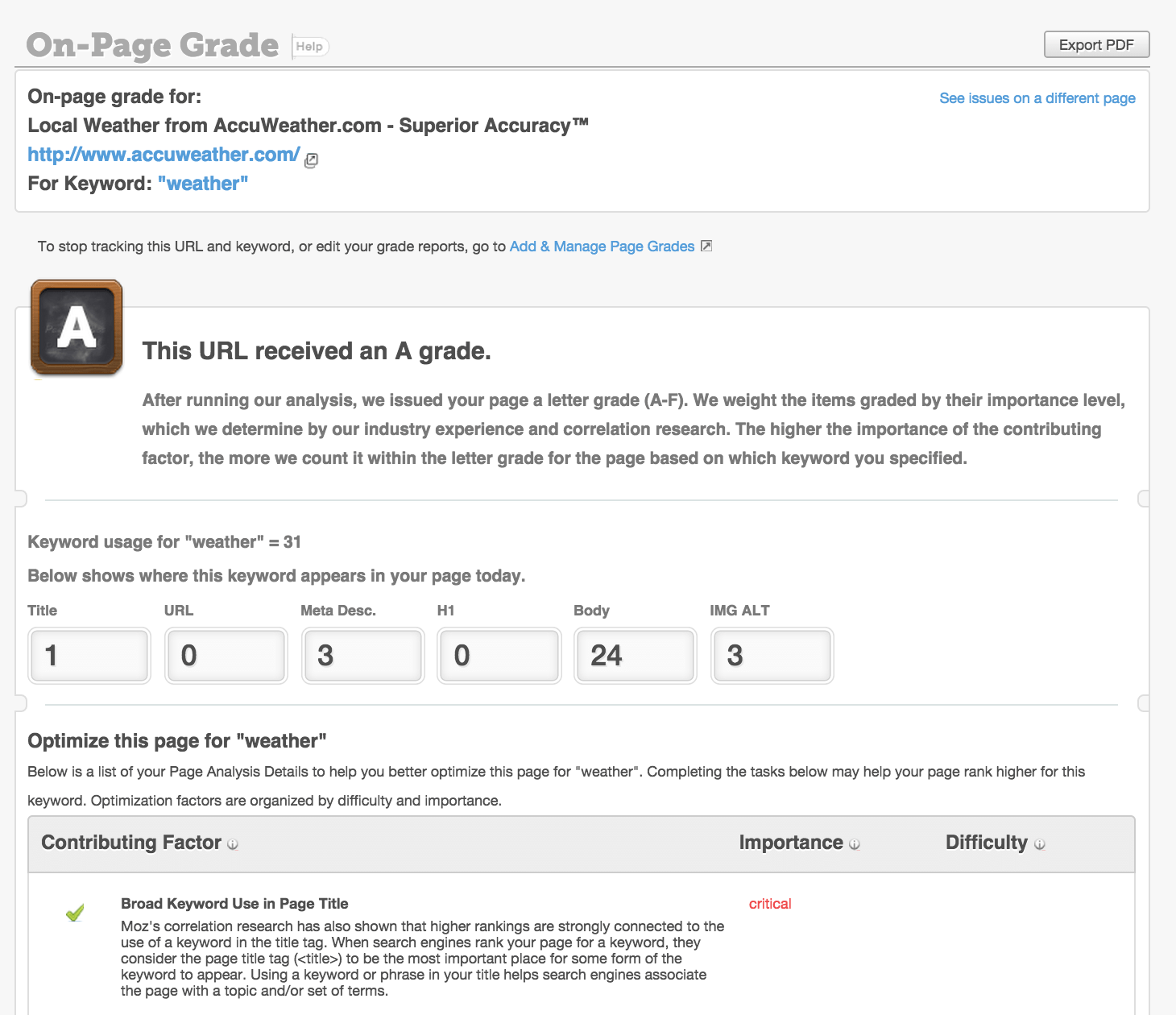The width and height of the screenshot is (1176, 1015).
Task: Open external link icon next to accuweather URL
Action: [311, 159]
